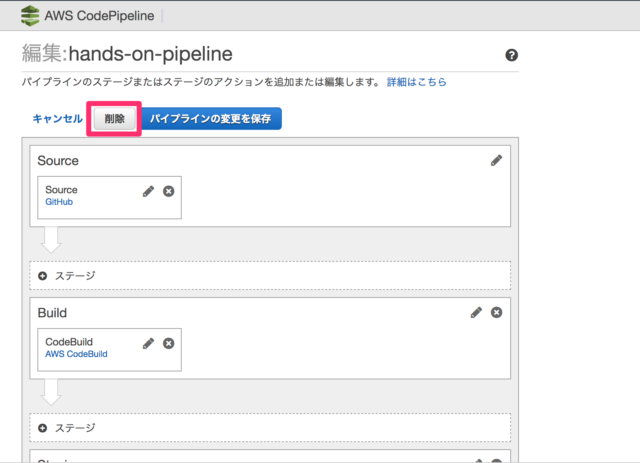Remove the Source GitHub action with X icon
Screen dimensions: 640x463
tap(168, 191)
